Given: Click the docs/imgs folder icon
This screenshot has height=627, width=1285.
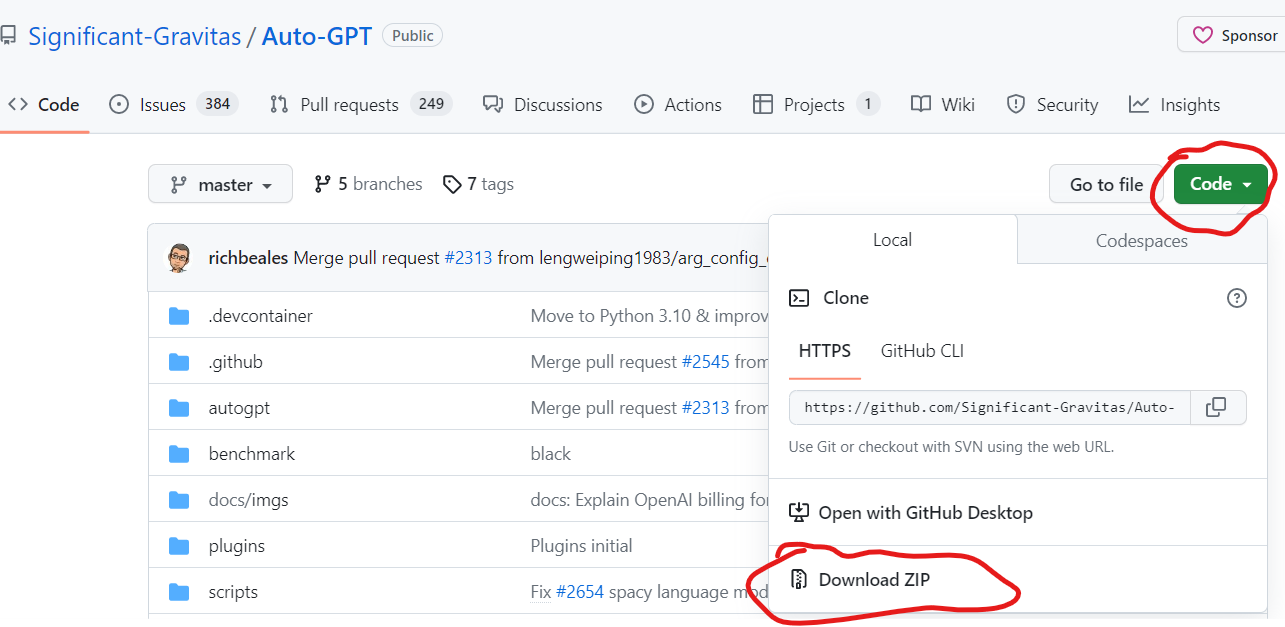Looking at the screenshot, I should [179, 500].
